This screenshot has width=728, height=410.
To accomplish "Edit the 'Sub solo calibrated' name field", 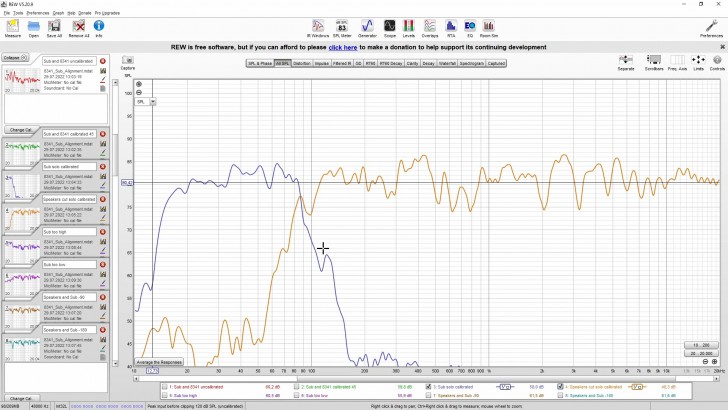I will click(x=69, y=166).
